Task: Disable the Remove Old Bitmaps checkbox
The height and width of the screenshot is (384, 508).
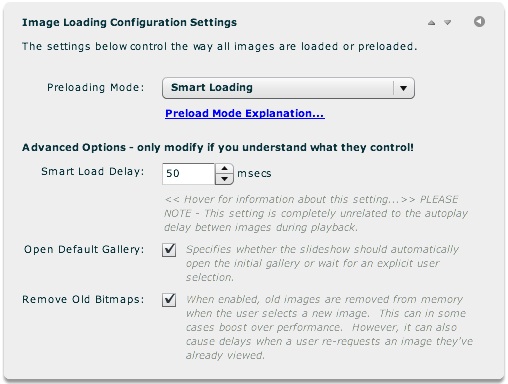Action: 169,300
